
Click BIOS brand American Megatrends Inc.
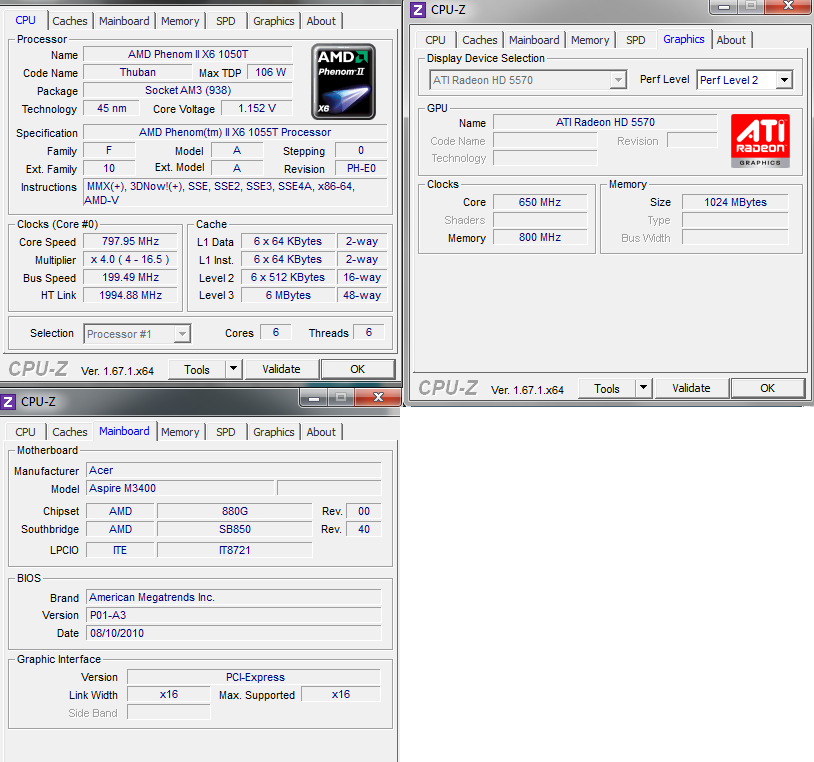(x=234, y=597)
